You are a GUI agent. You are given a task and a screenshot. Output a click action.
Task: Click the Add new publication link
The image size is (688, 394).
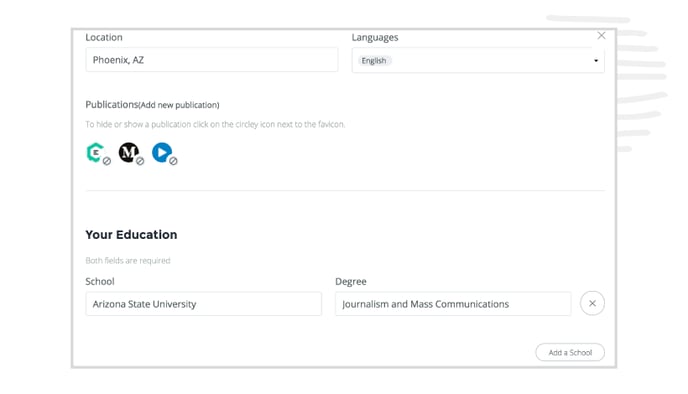tap(179, 105)
